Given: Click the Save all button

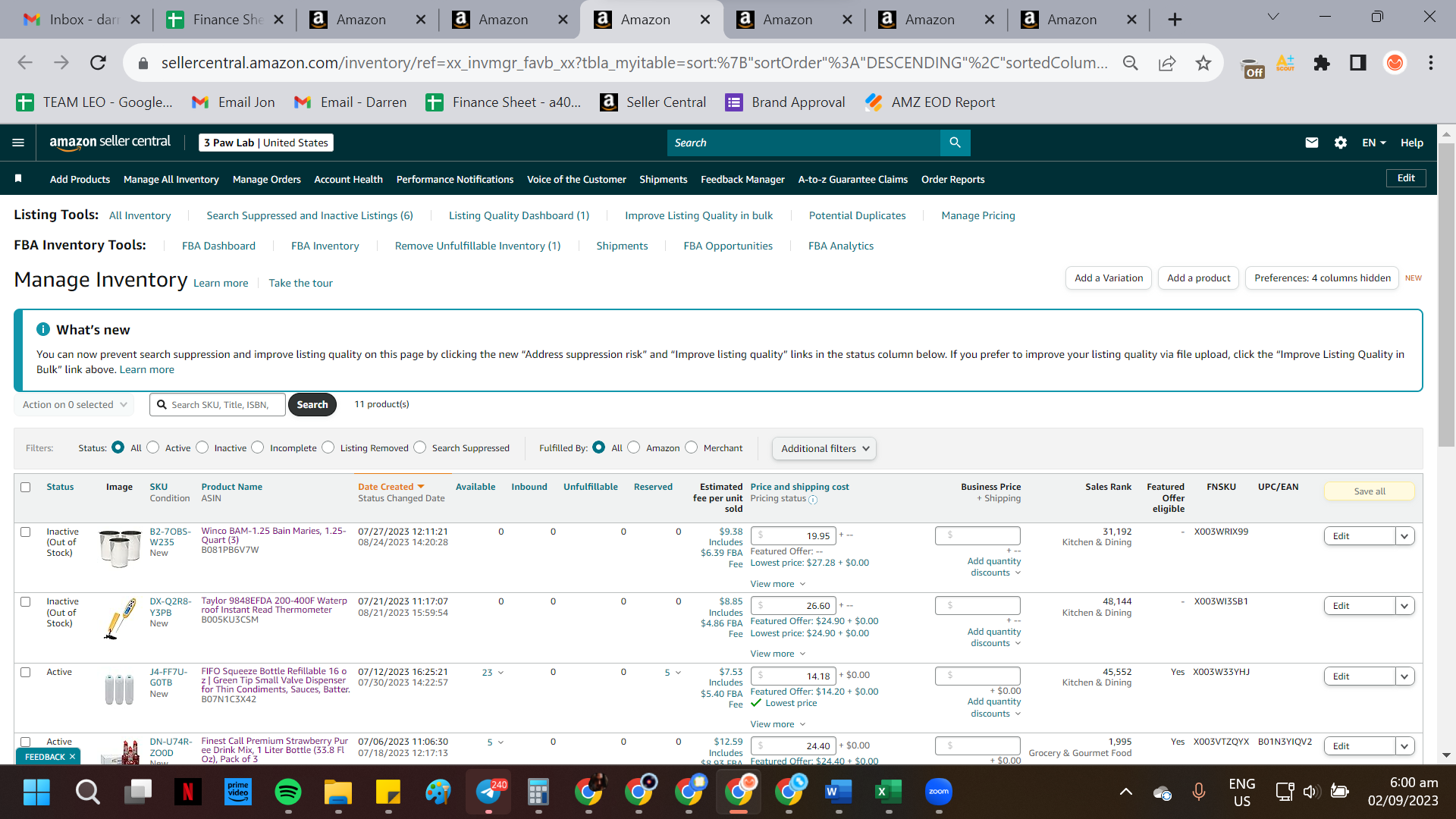Looking at the screenshot, I should 1370,491.
